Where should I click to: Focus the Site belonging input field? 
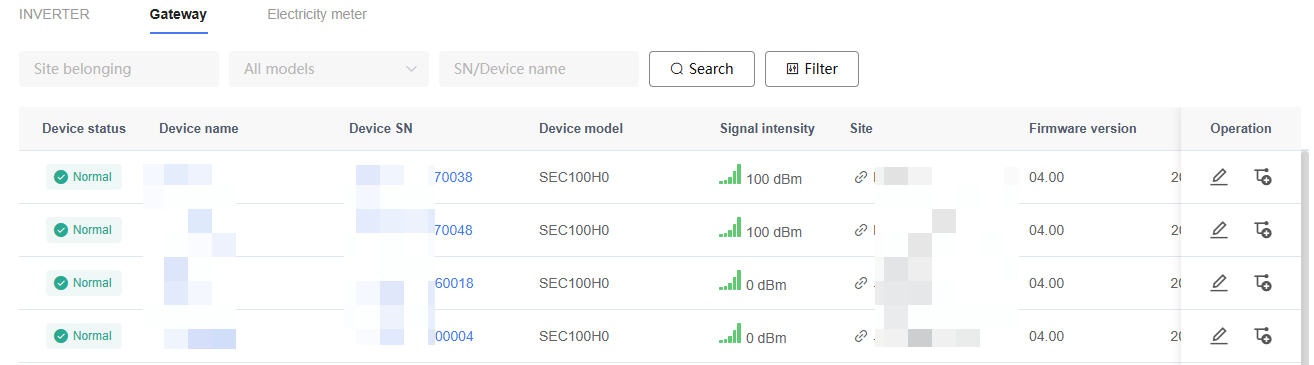119,69
